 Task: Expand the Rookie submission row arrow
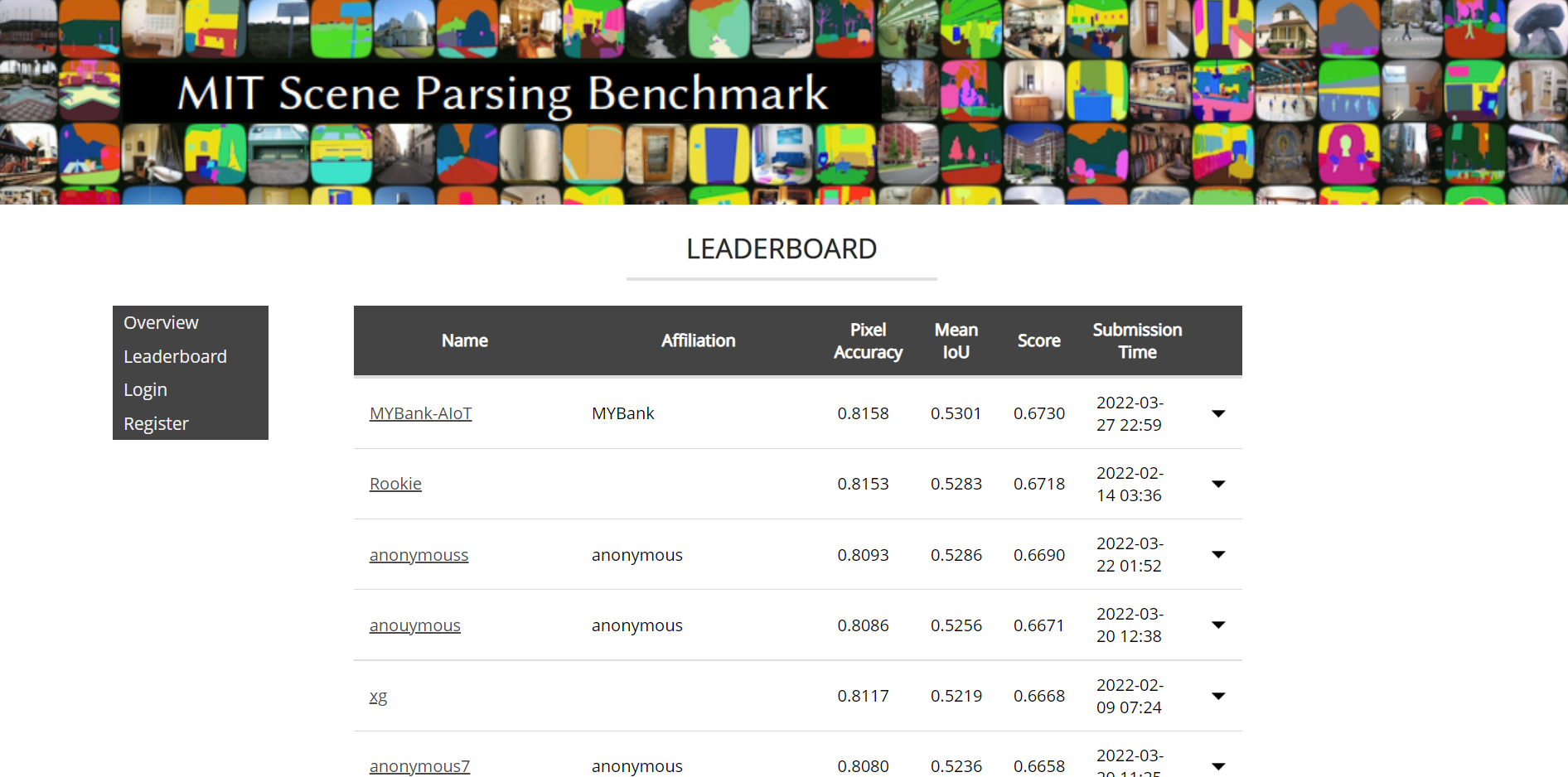[x=1217, y=484]
